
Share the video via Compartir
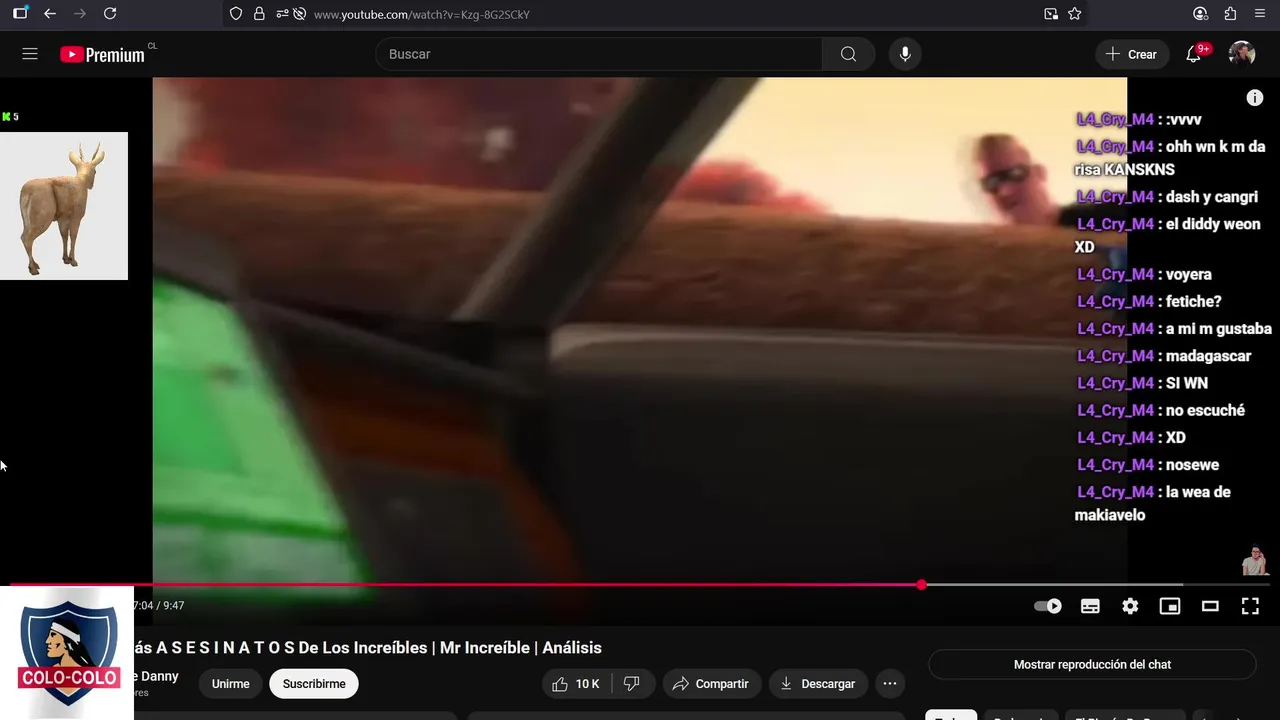click(710, 684)
